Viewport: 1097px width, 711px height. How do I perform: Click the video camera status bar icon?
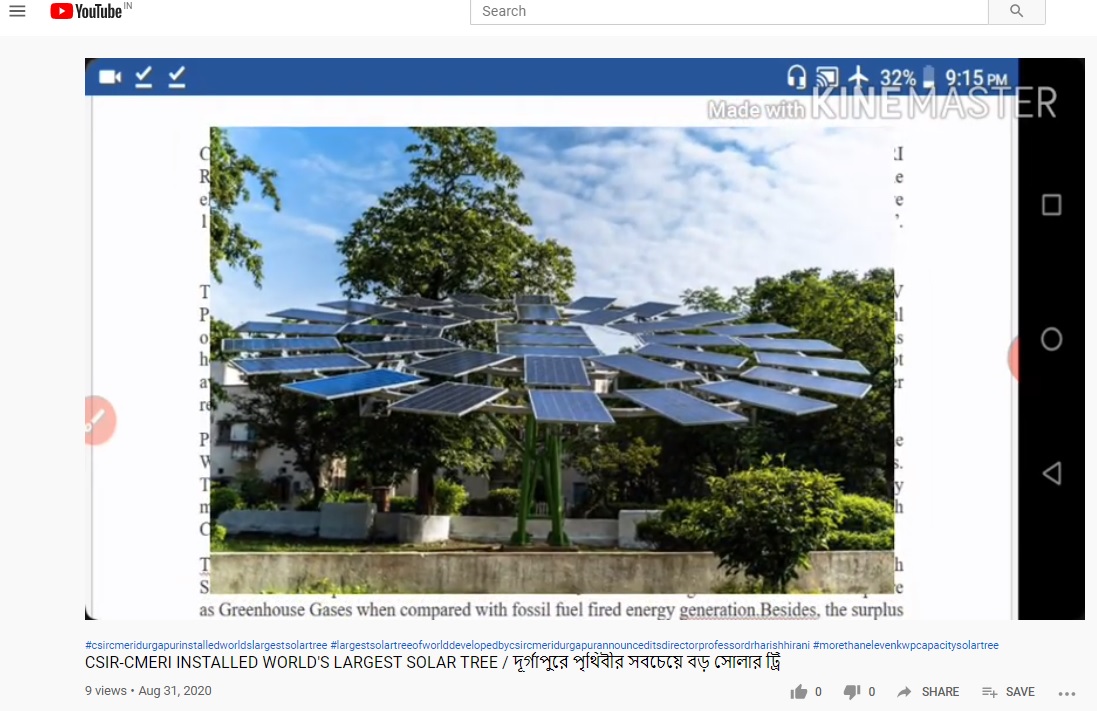[110, 76]
